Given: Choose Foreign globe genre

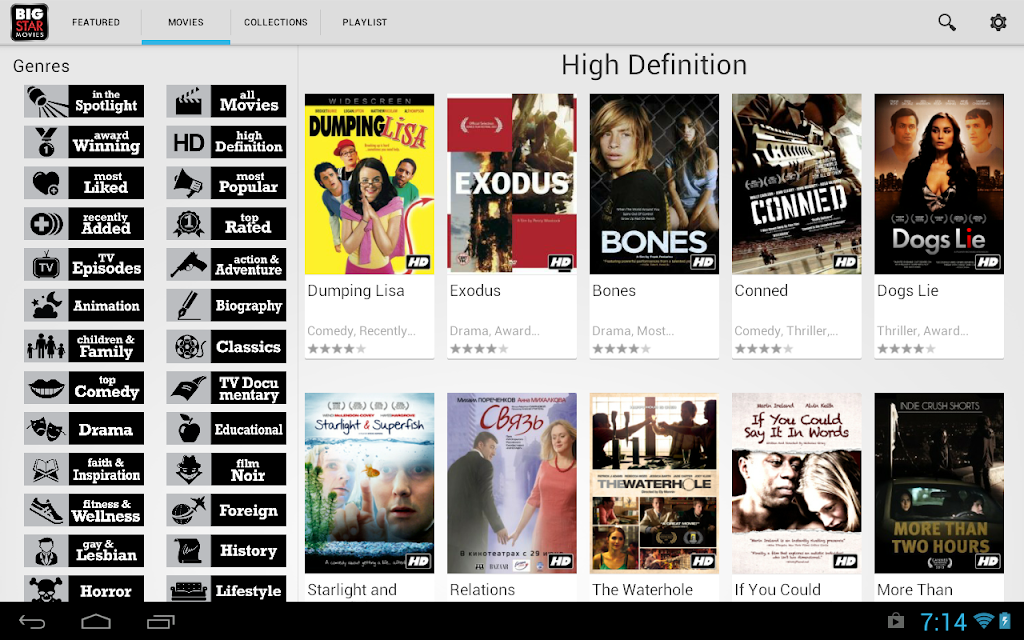Looking at the screenshot, I should [226, 510].
